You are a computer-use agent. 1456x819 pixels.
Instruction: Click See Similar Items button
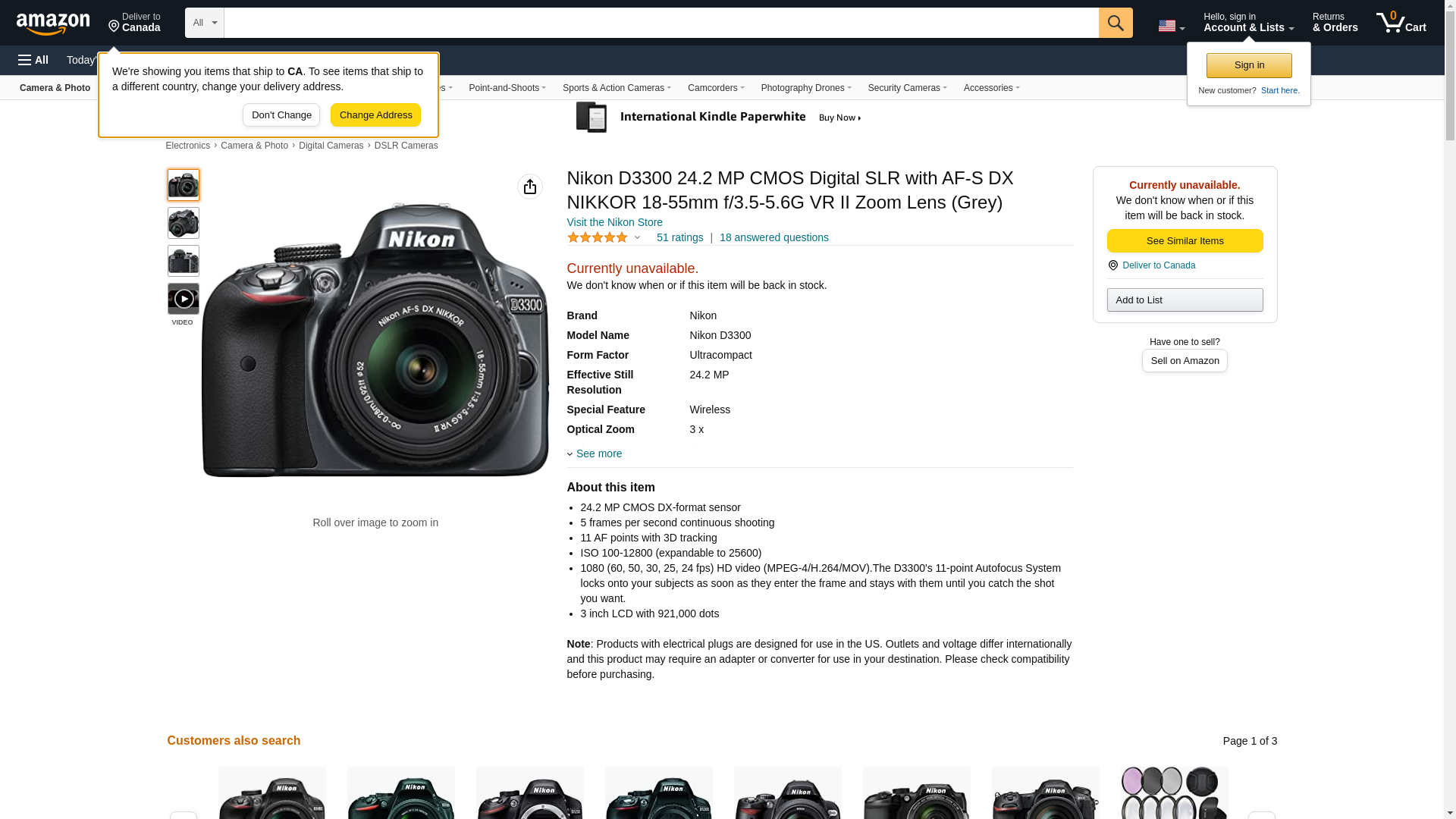click(x=1184, y=241)
